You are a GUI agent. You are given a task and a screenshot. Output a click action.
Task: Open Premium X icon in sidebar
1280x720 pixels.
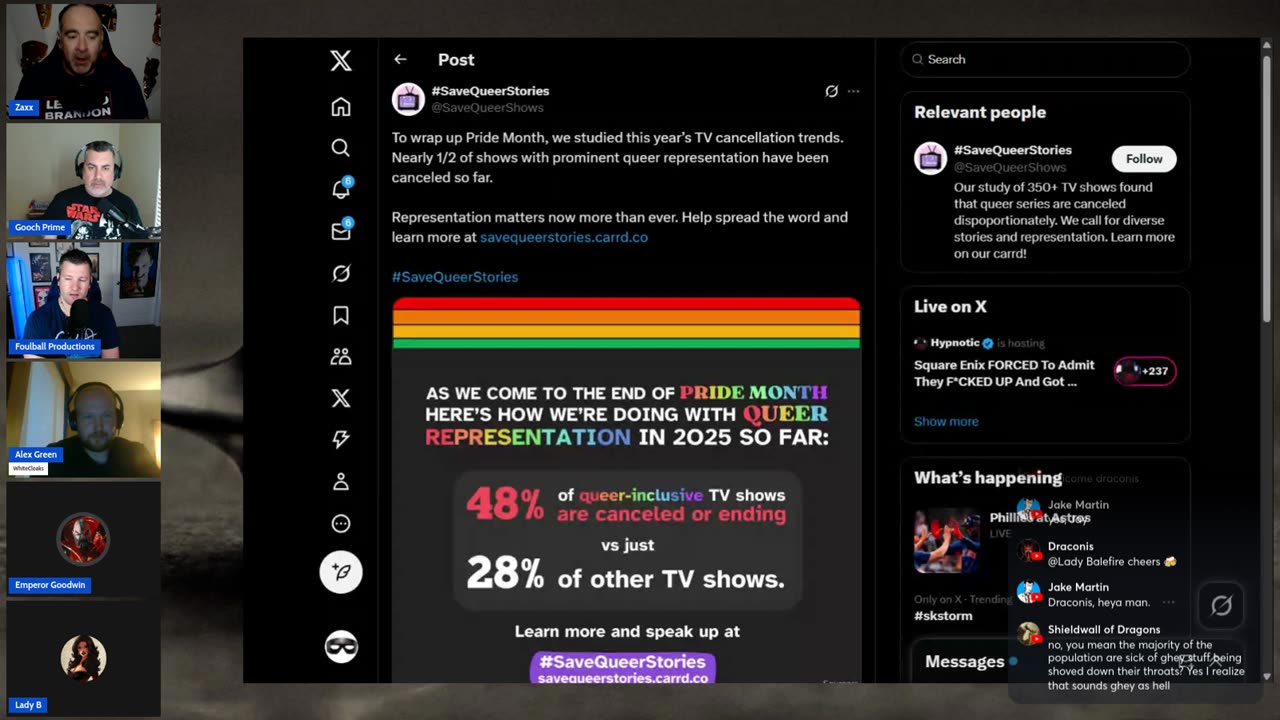pos(341,398)
